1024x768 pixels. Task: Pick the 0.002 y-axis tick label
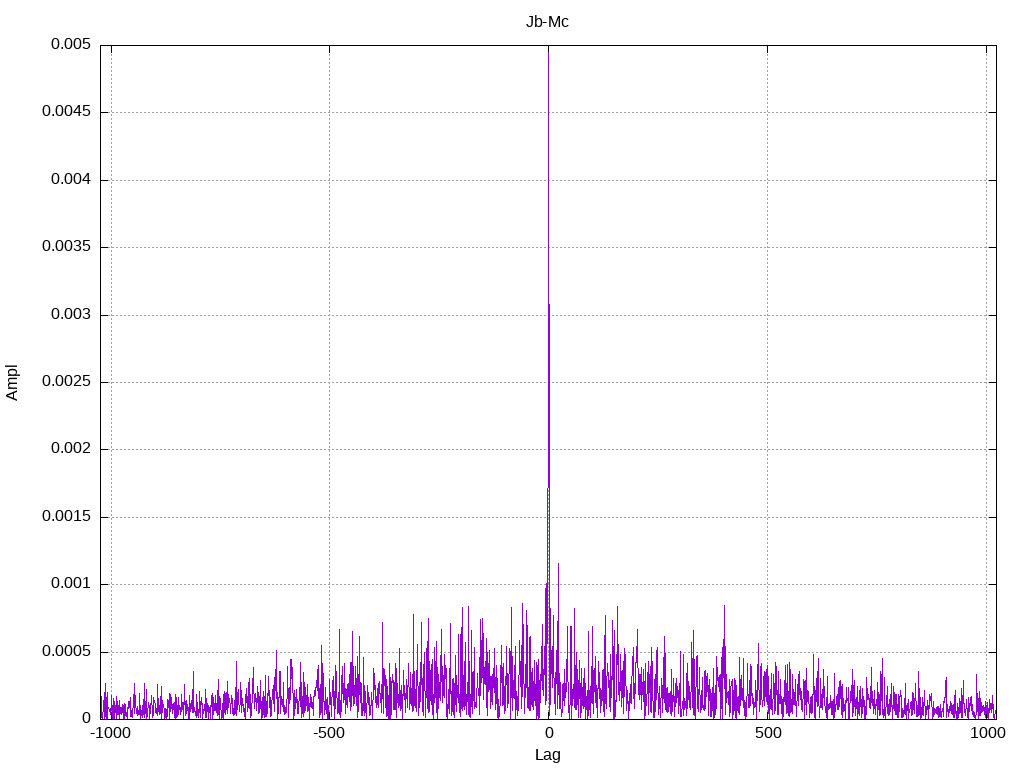pyautogui.click(x=70, y=449)
